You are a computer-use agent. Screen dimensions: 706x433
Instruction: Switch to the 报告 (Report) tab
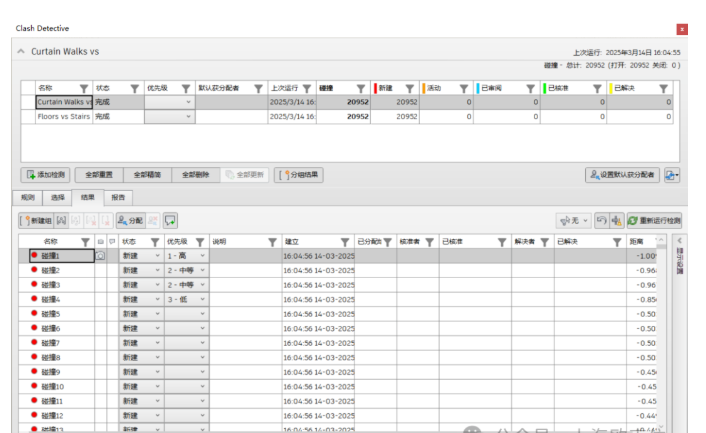click(x=117, y=198)
